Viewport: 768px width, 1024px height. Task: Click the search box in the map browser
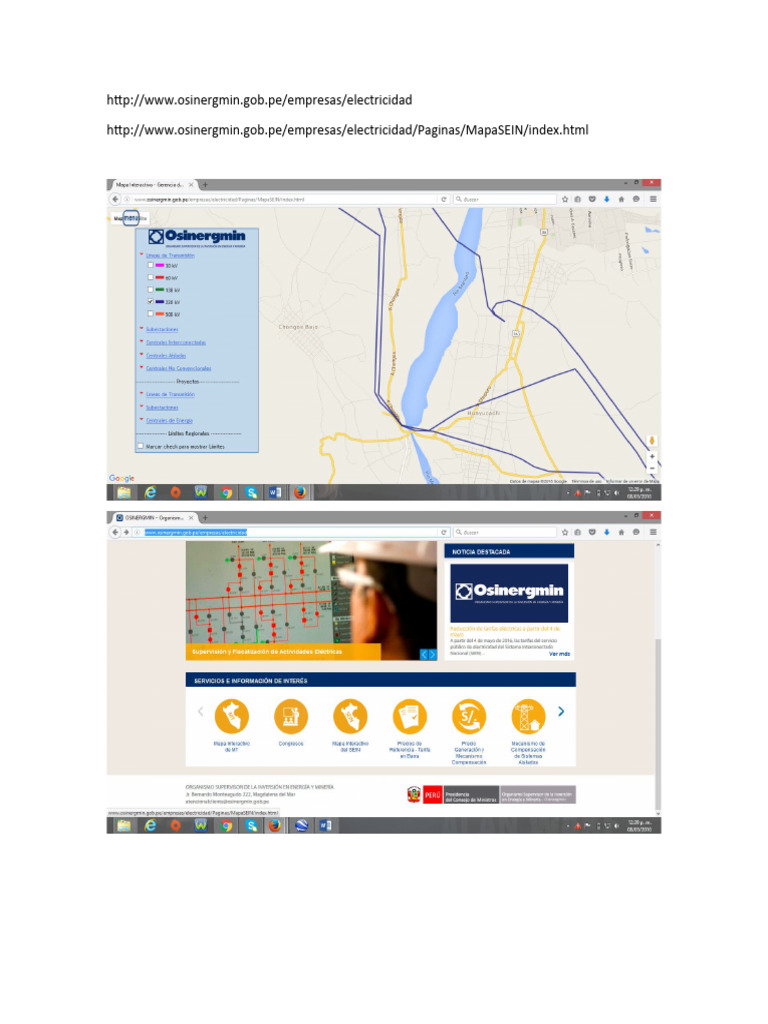504,199
